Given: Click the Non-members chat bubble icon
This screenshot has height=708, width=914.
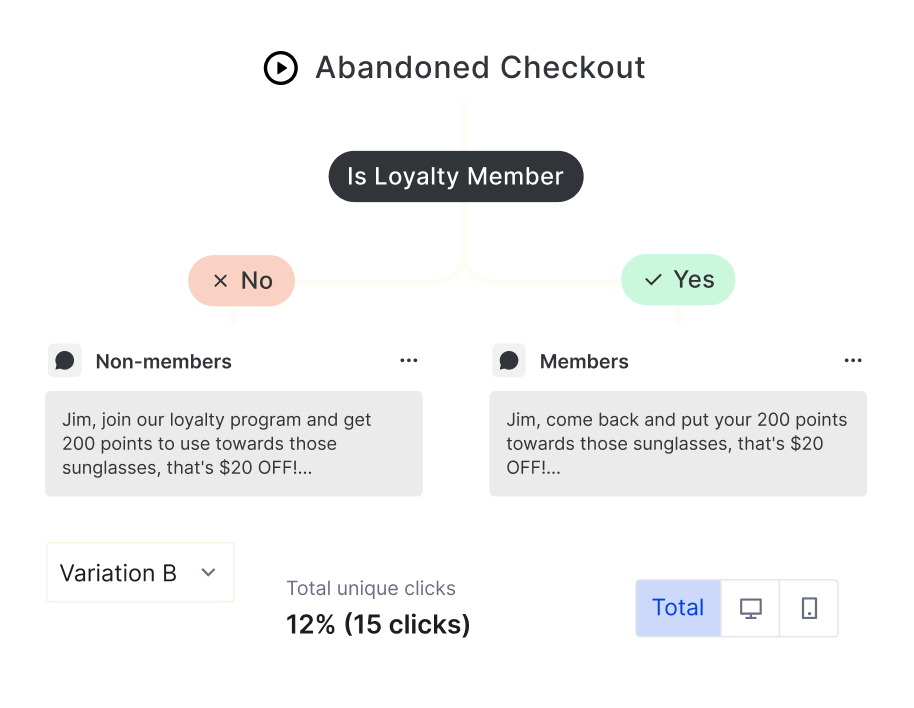Looking at the screenshot, I should point(65,361).
